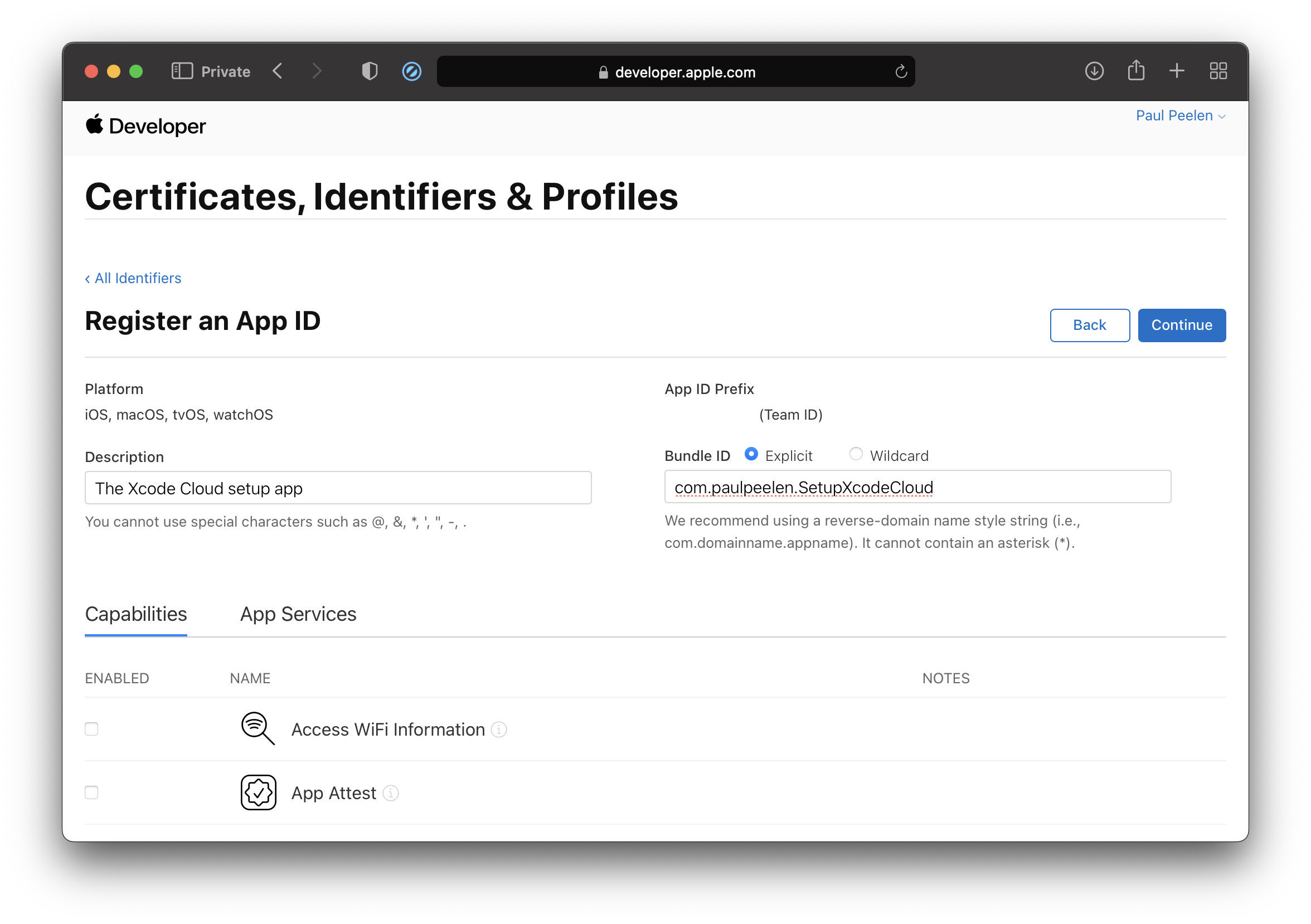Show downloads via the download icon
This screenshot has width=1311, height=924.
(1094, 71)
